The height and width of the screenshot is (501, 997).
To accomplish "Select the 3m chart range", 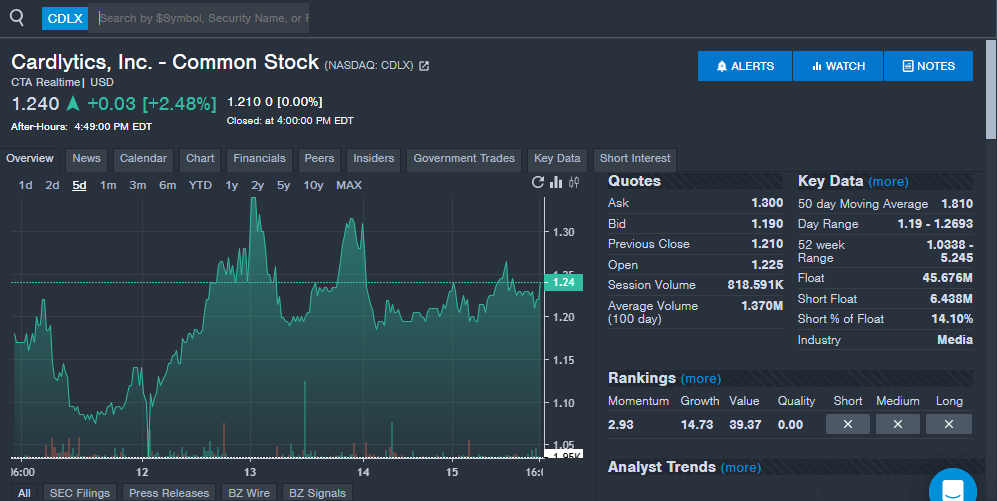I will pos(137,185).
